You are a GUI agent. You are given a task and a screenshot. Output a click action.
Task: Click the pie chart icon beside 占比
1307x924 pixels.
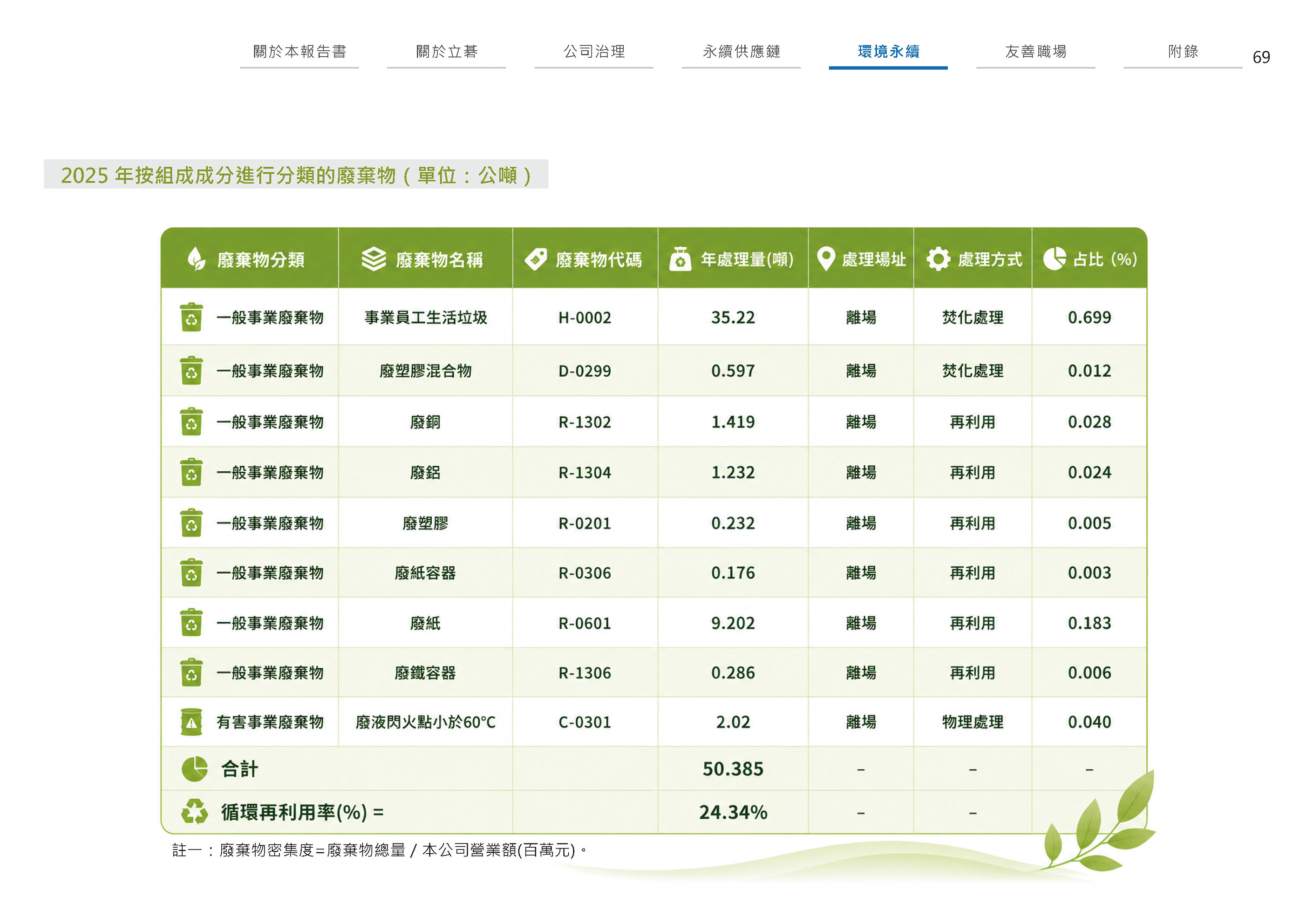[x=1054, y=259]
